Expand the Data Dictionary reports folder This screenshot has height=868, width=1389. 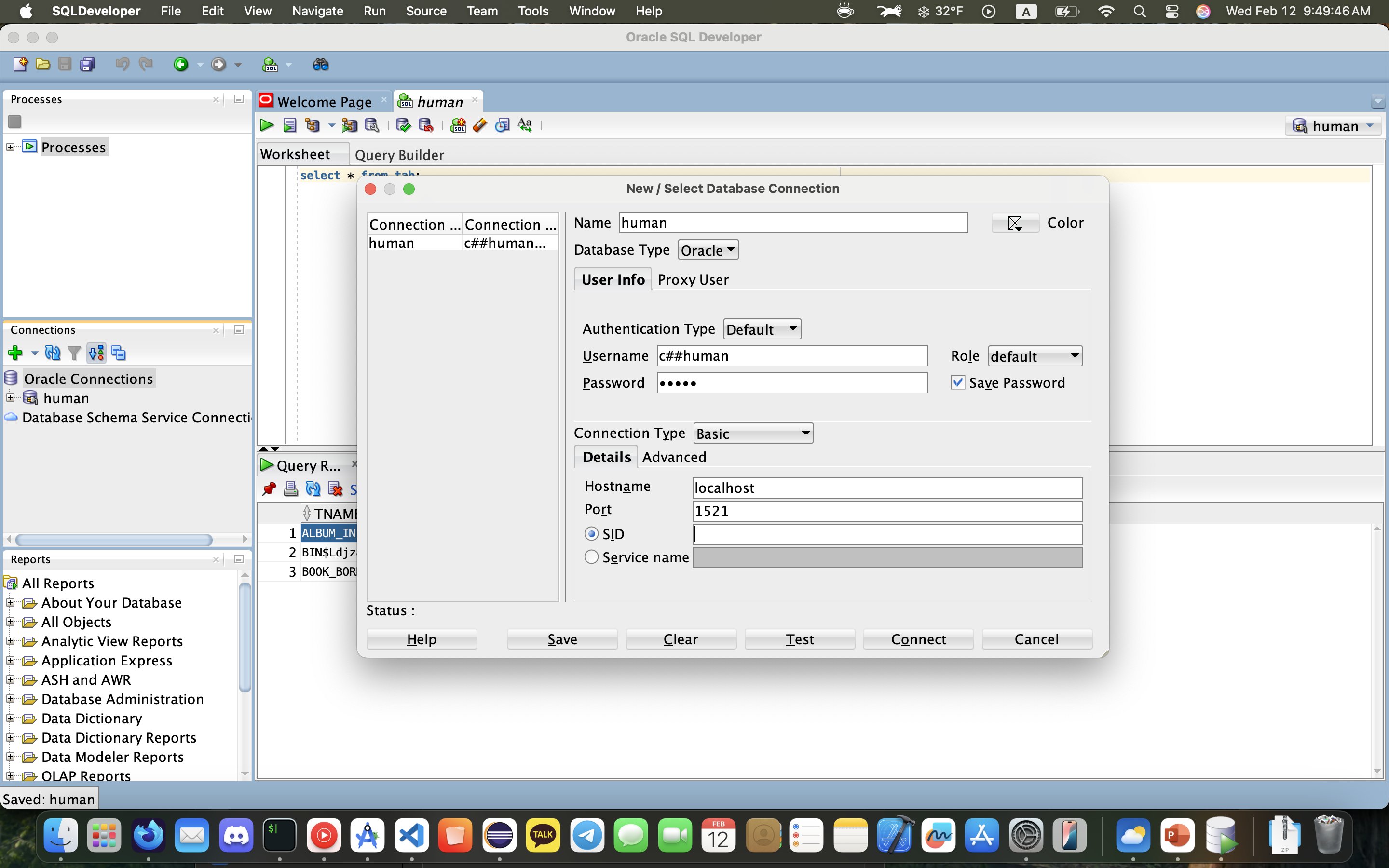(10, 718)
